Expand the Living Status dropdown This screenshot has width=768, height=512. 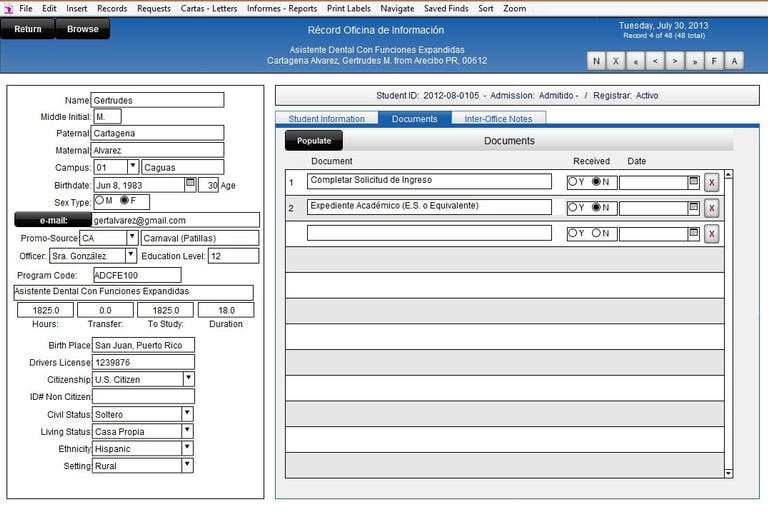click(x=188, y=431)
